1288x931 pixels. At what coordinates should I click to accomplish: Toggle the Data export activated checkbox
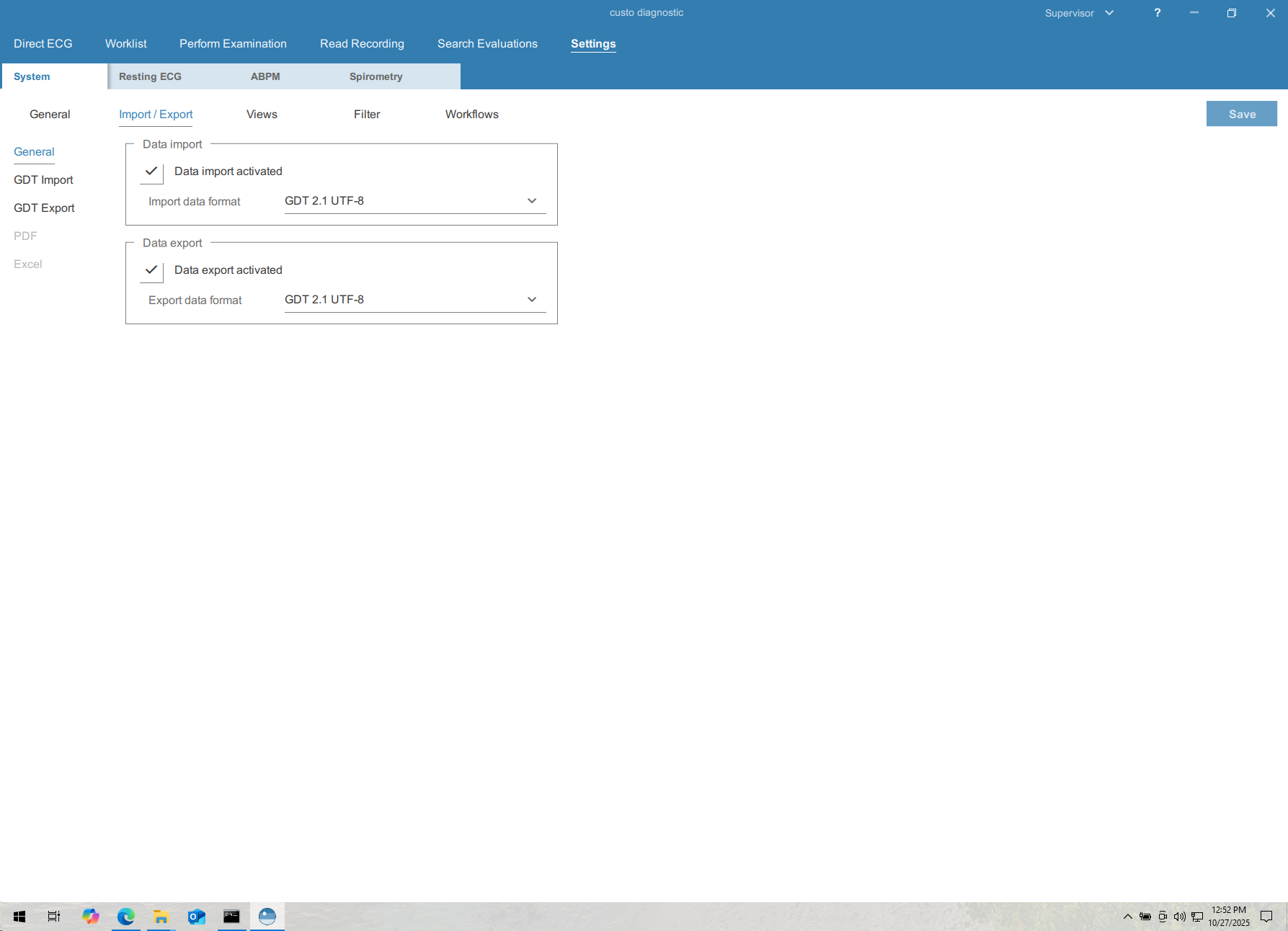click(151, 270)
